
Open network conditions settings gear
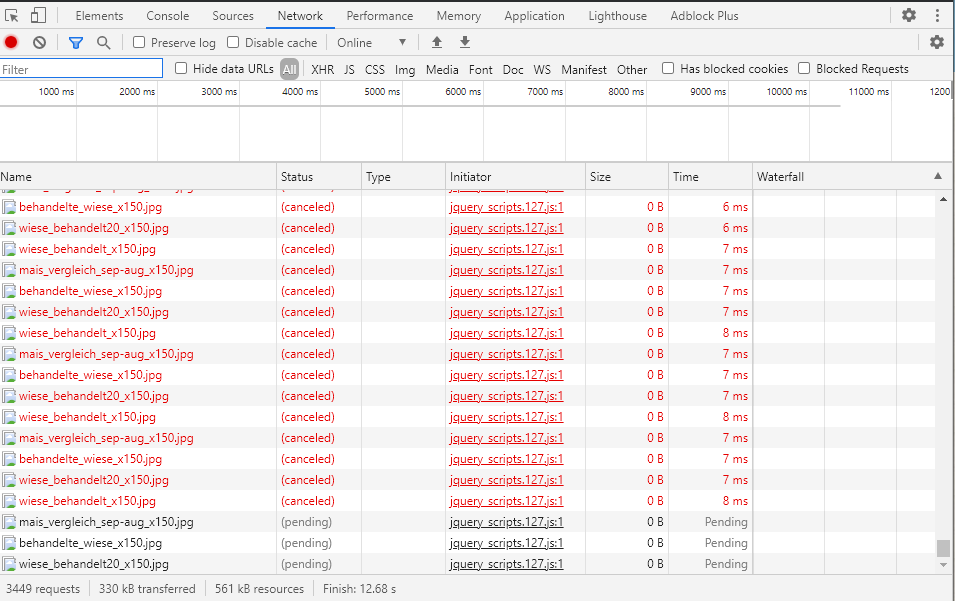tap(936, 42)
